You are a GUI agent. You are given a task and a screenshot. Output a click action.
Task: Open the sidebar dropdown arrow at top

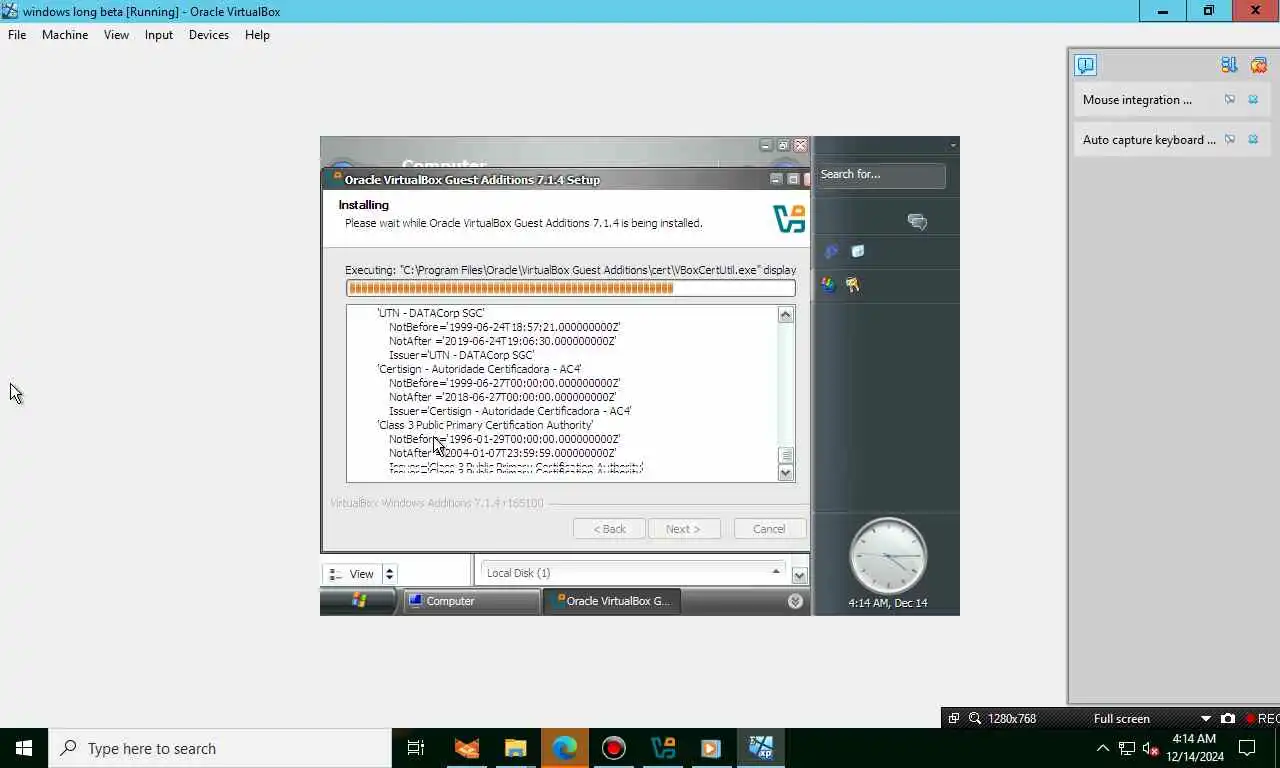click(x=952, y=146)
